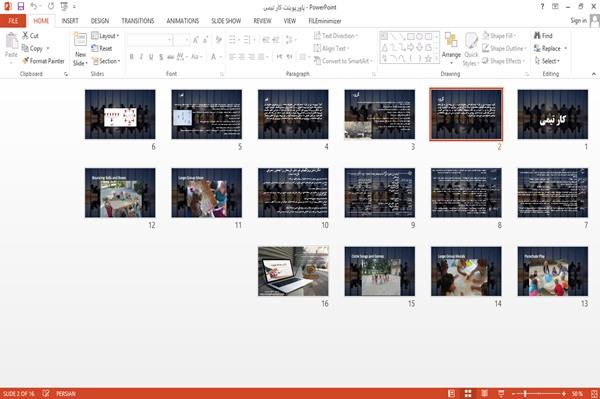This screenshot has width=600, height=399.
Task: Toggle text Shadow formatting
Action: coord(161,57)
